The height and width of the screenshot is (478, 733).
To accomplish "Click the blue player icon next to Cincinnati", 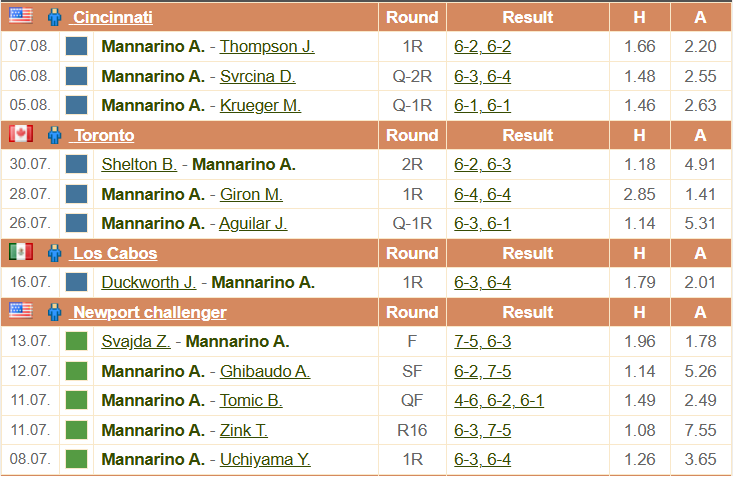I will tap(55, 17).
